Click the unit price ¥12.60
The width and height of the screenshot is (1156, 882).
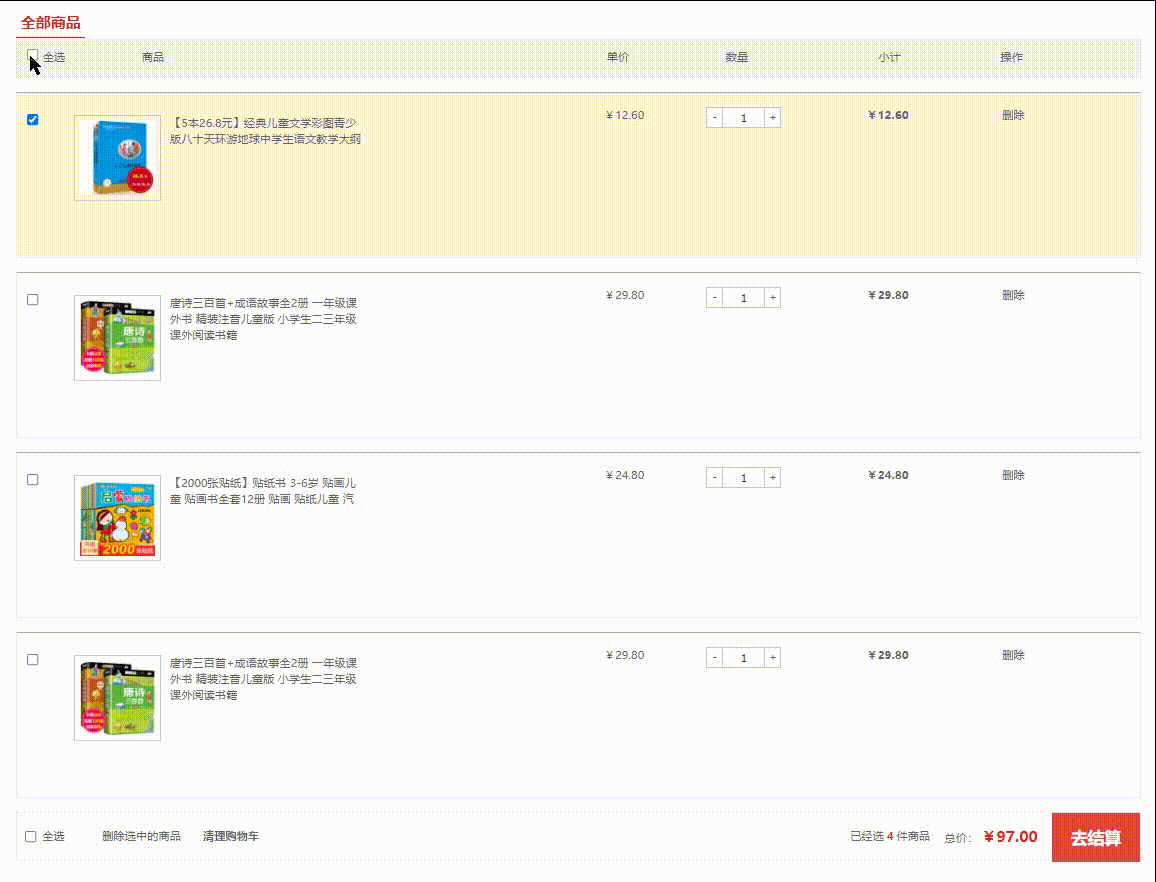pos(625,115)
